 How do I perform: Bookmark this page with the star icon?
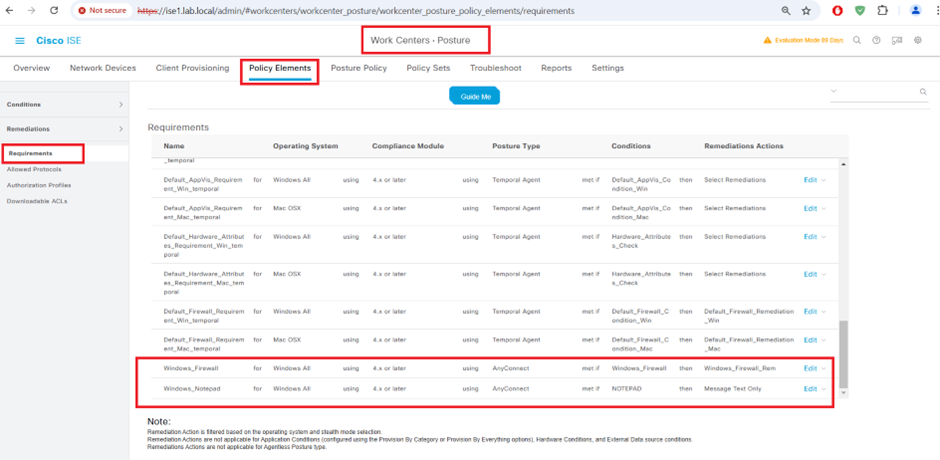(x=806, y=11)
